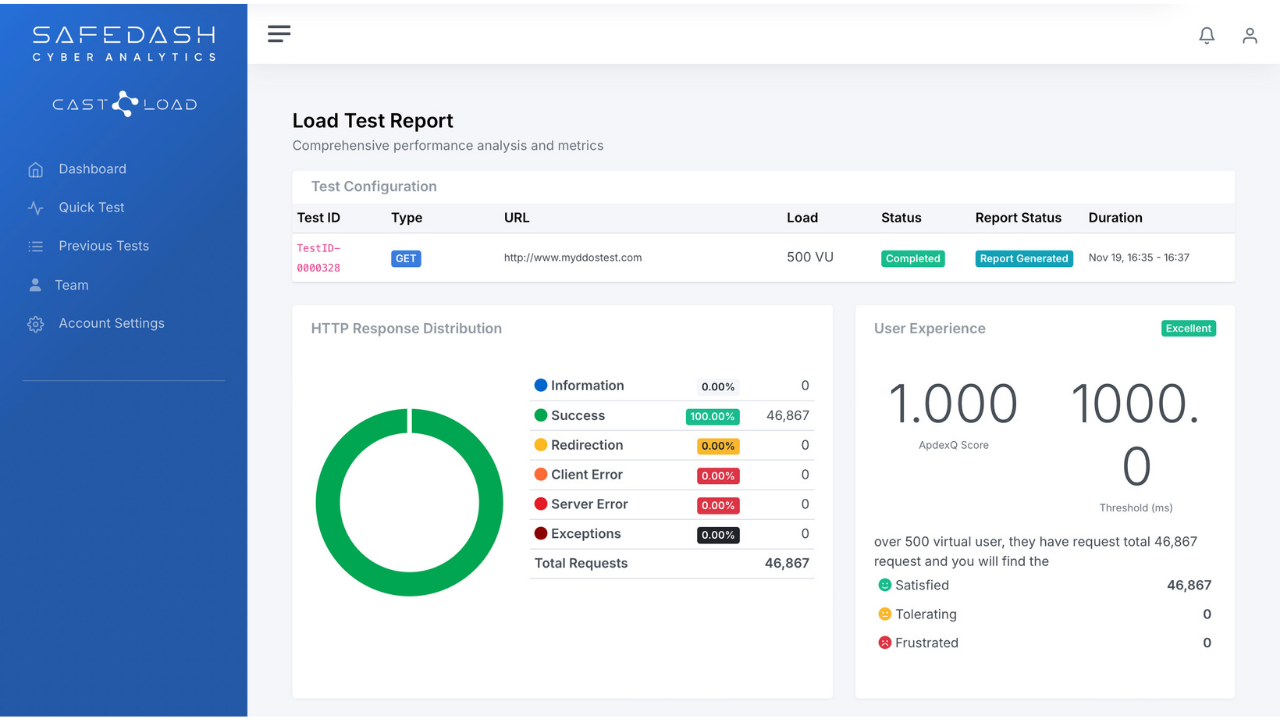Click the duration Nov 19, 16:35 - 16:37

coord(1139,257)
